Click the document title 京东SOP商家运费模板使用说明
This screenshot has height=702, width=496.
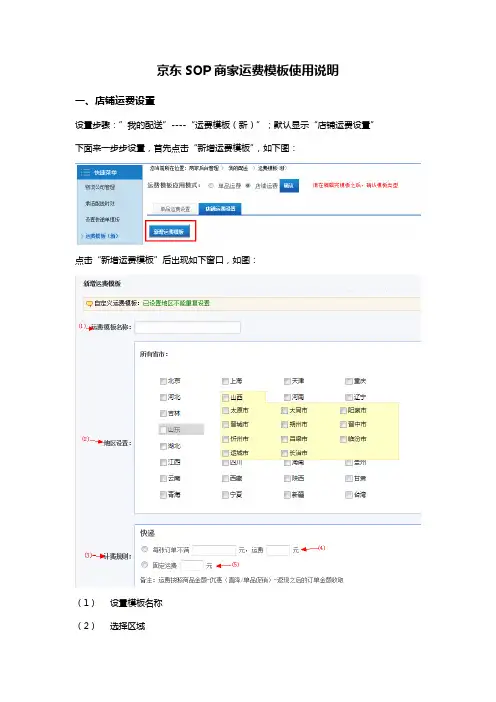(248, 70)
